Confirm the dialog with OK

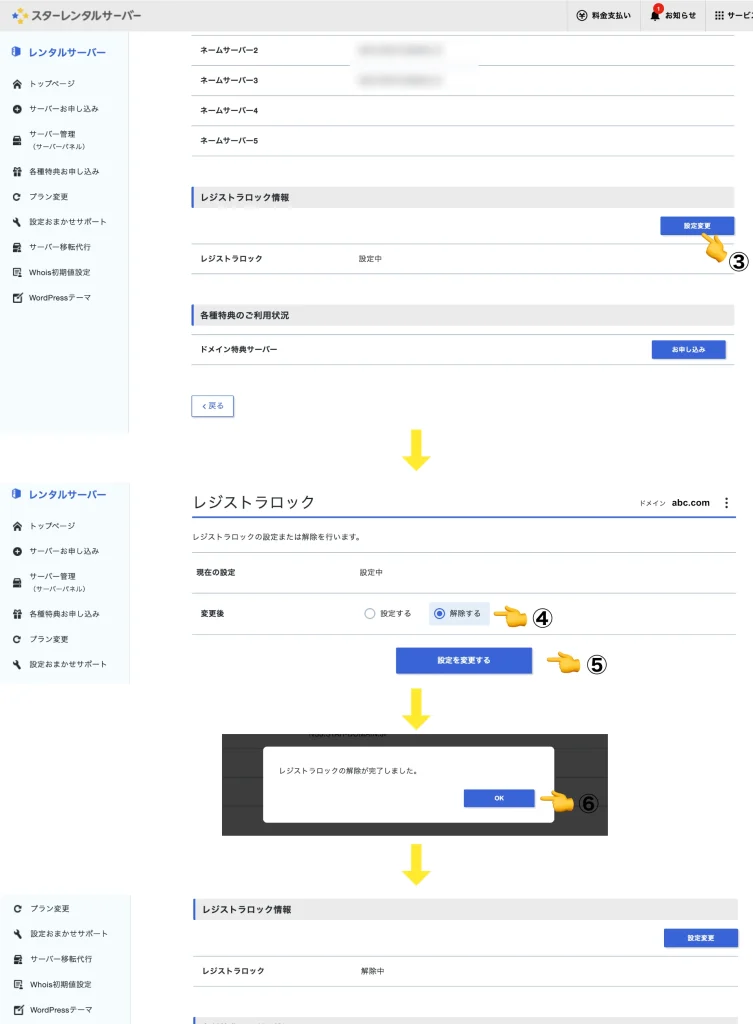tap(499, 798)
